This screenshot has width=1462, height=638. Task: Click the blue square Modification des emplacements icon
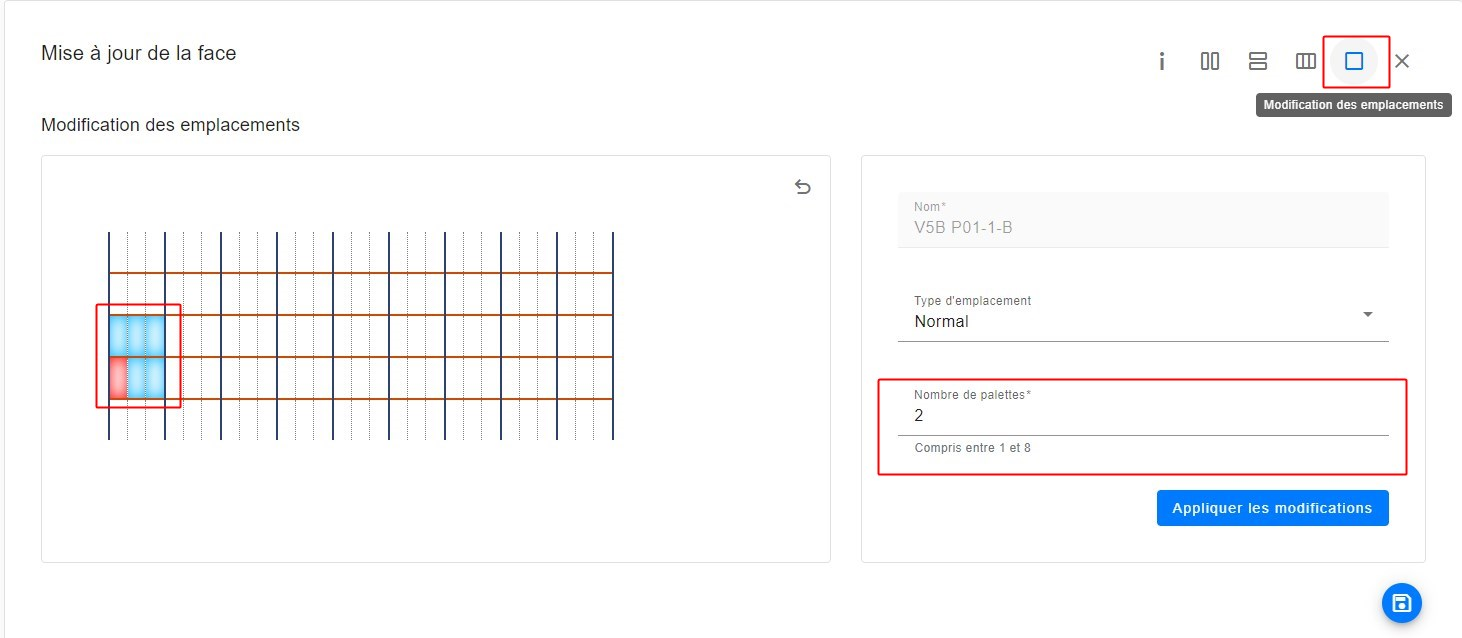coord(1354,62)
